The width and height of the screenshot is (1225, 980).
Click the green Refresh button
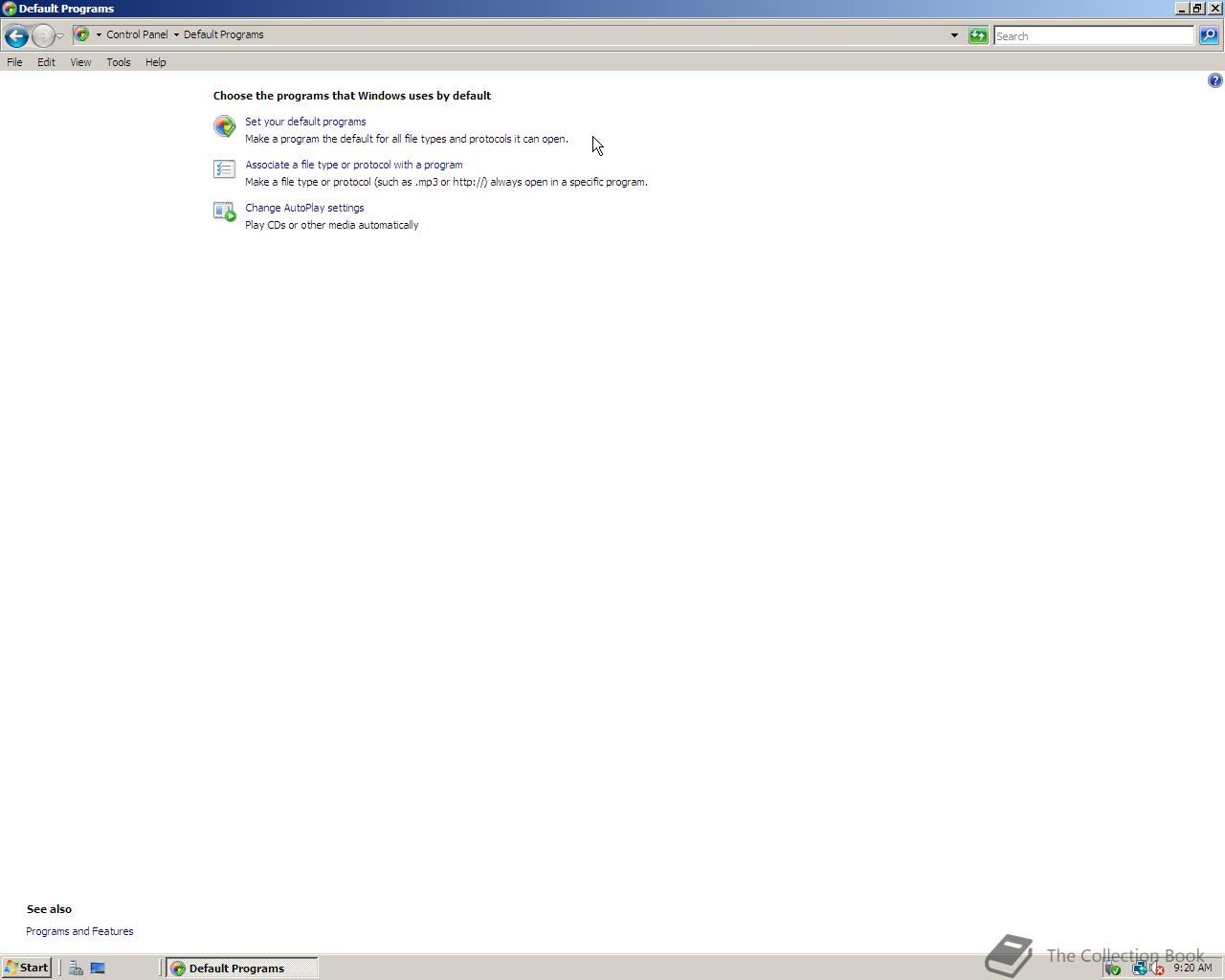click(x=978, y=35)
